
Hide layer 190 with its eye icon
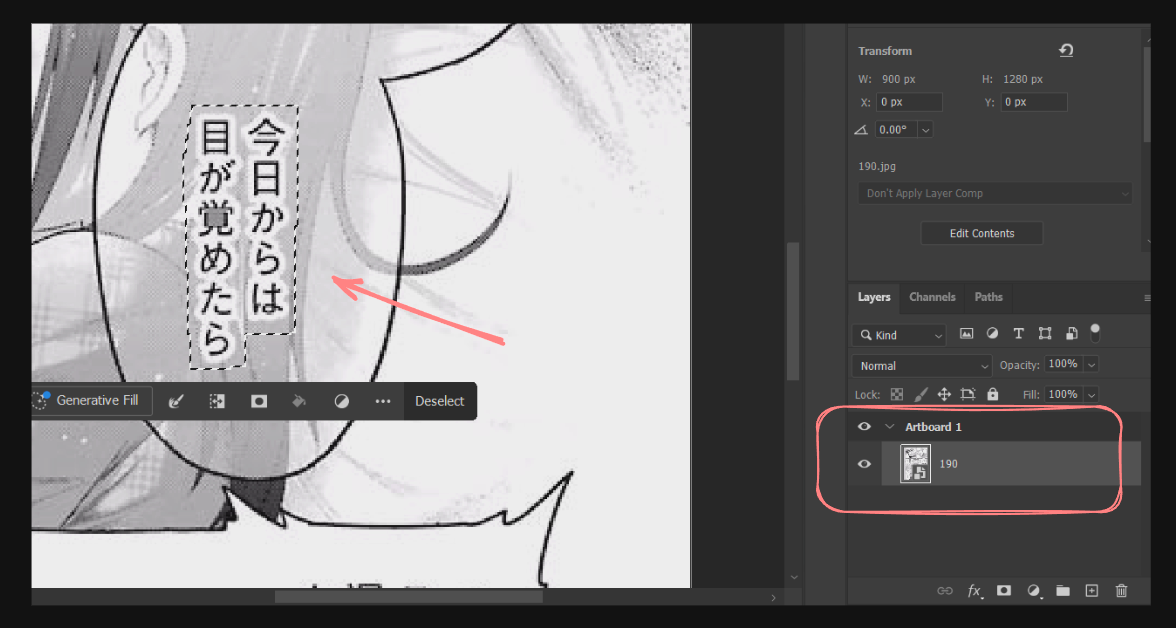click(x=864, y=464)
